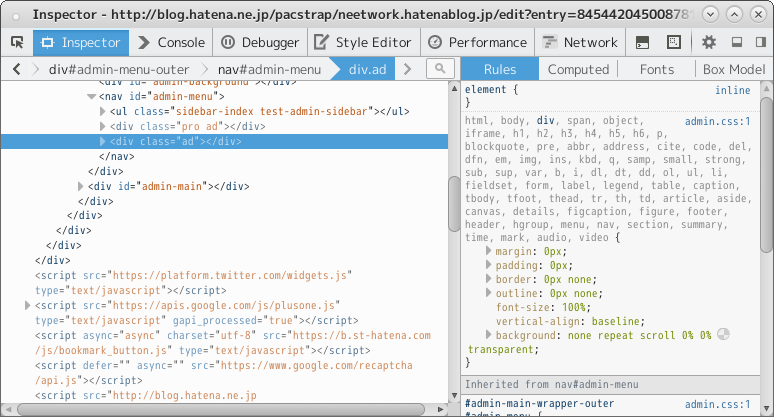Select the recaptcha api.js script node
Viewport: 774px width, 417px height.
click(x=224, y=373)
